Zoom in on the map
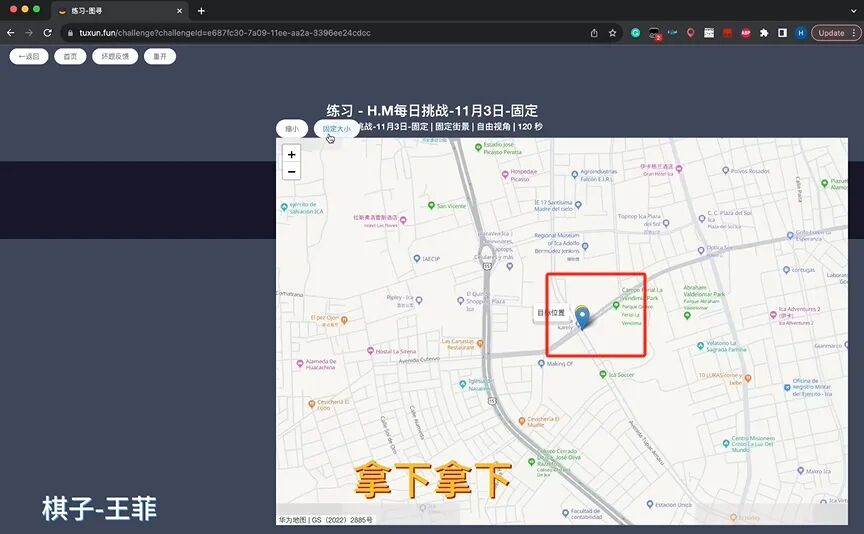The height and width of the screenshot is (534, 864). pyautogui.click(x=291, y=154)
